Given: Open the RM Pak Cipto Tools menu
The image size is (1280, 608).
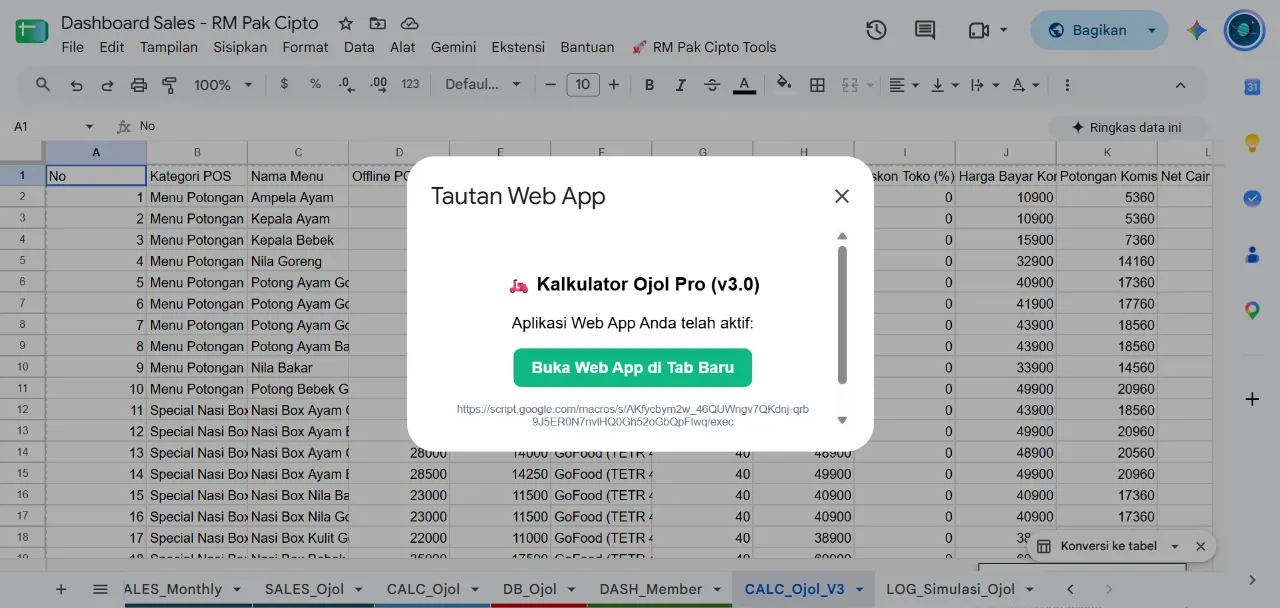Looking at the screenshot, I should pos(704,47).
